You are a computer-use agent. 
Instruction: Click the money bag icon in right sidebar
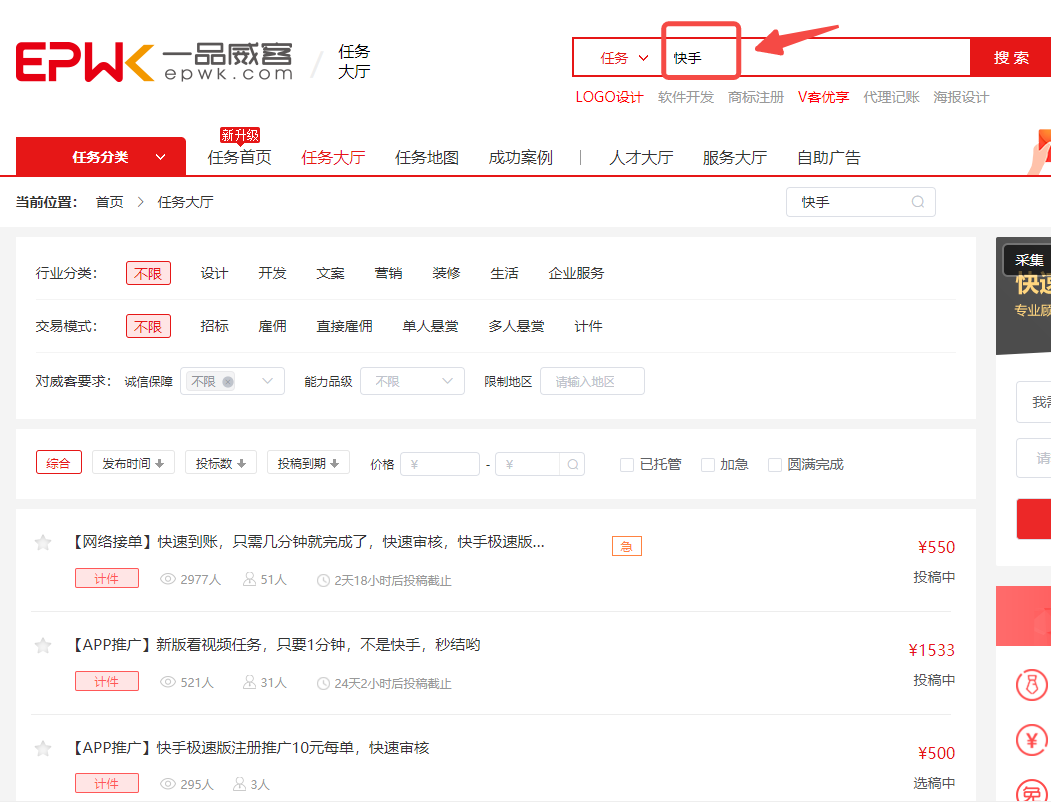pyautogui.click(x=1032, y=685)
